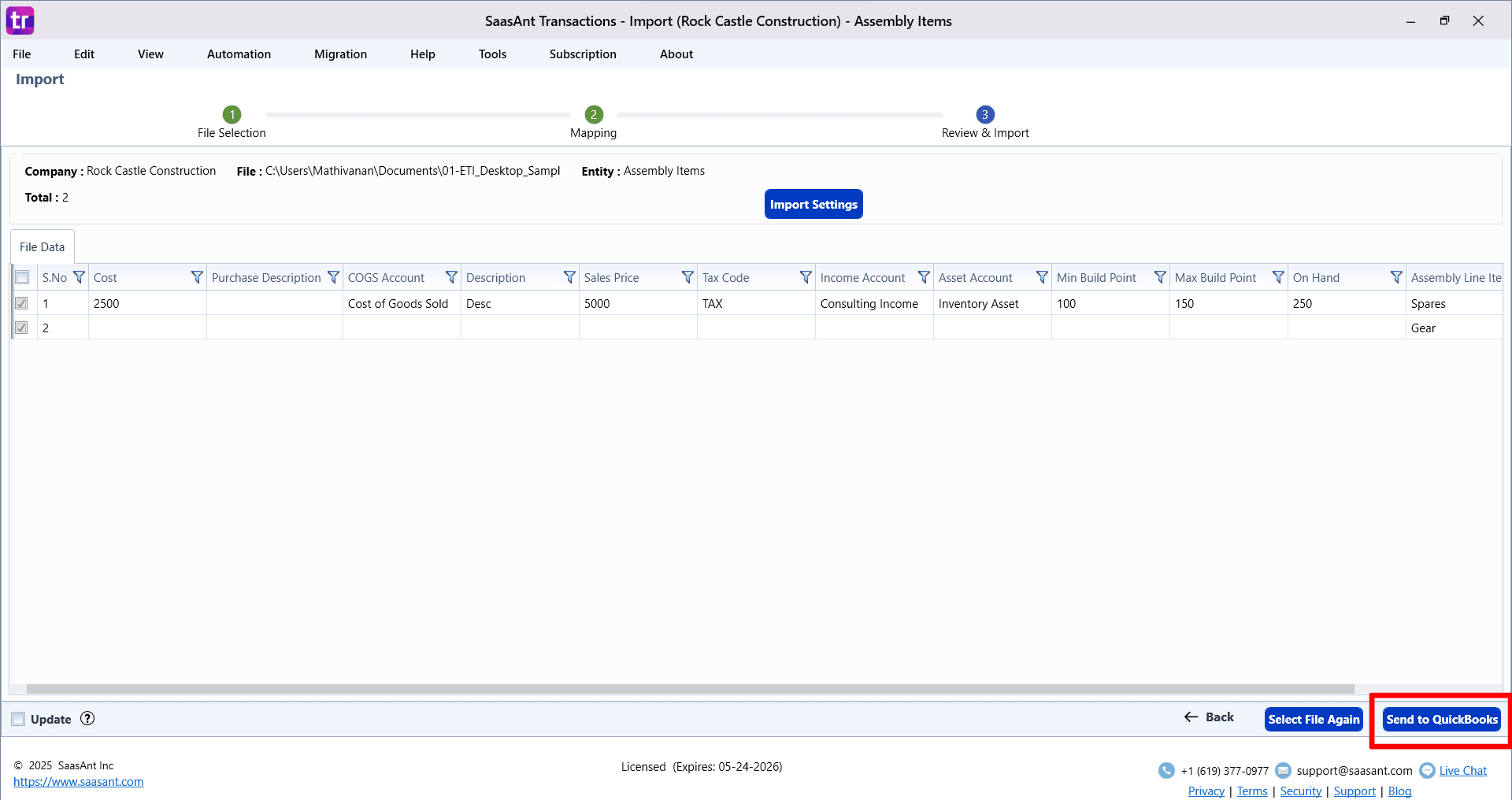Open the Automation menu
The width and height of the screenshot is (1512, 800).
[x=239, y=54]
